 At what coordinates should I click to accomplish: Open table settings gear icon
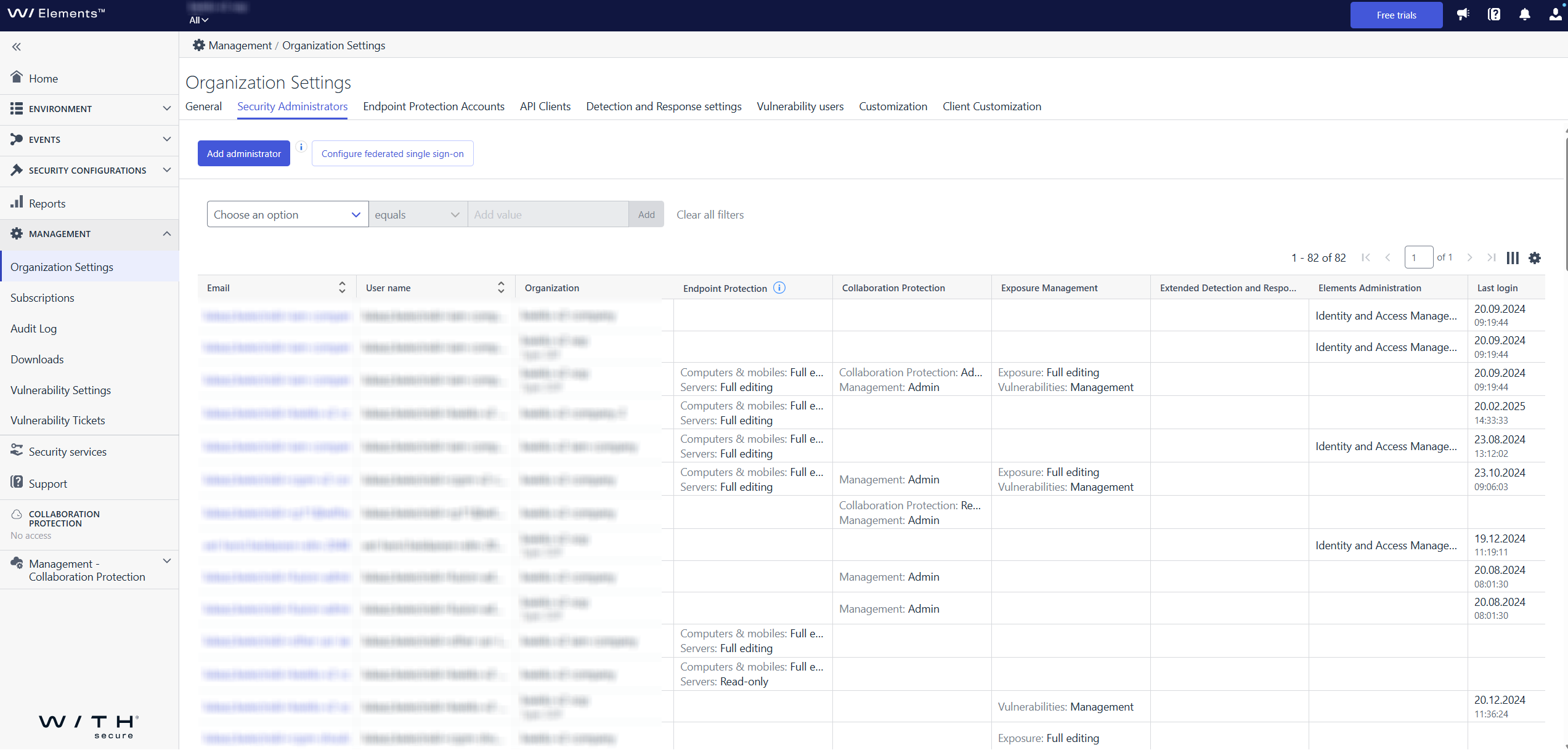tap(1535, 258)
